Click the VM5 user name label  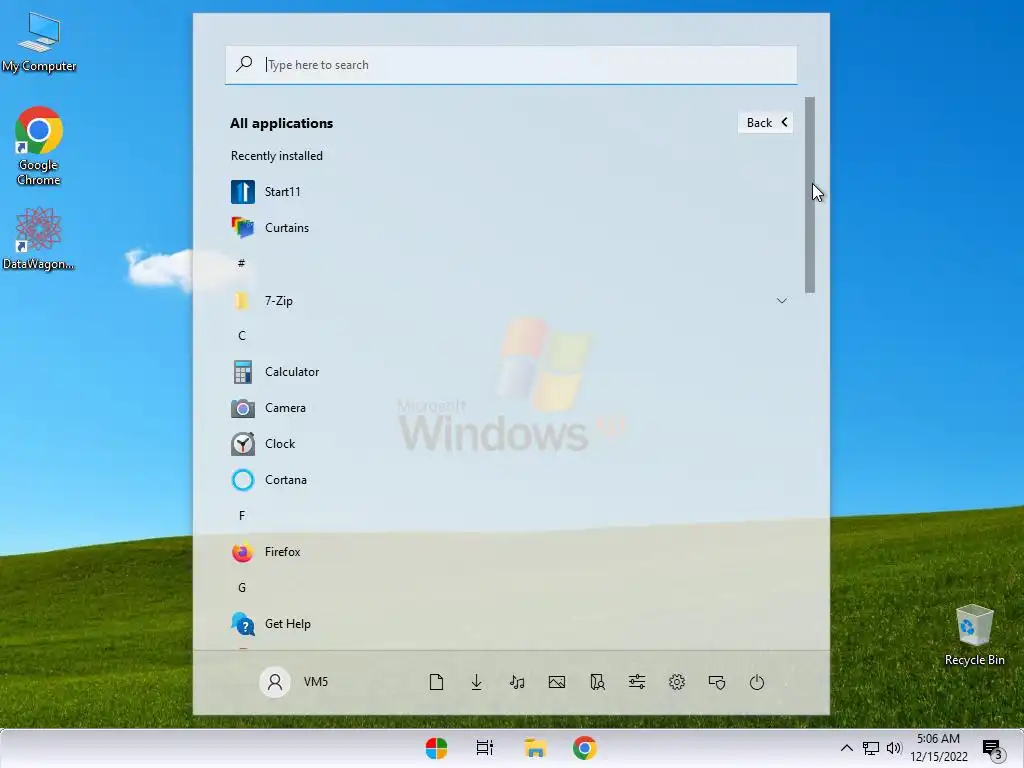click(316, 682)
